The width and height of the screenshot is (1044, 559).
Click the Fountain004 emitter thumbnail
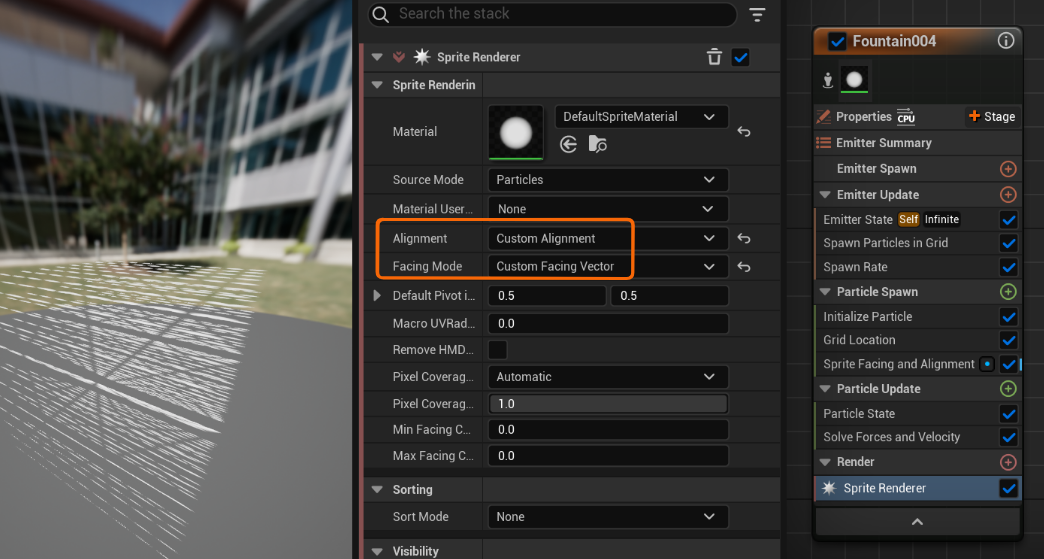(854, 81)
